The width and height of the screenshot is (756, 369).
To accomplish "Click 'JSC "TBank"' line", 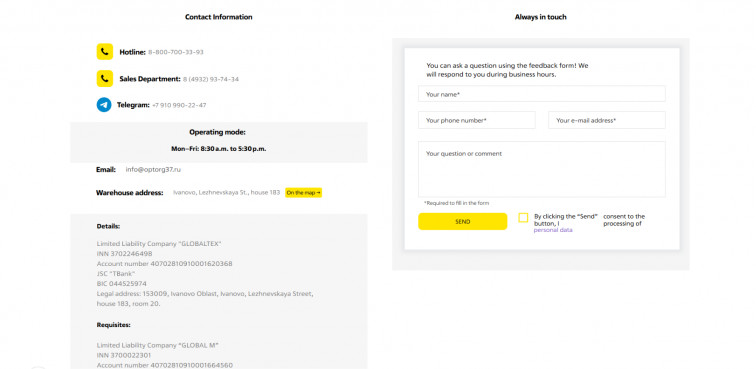I will point(116,274).
